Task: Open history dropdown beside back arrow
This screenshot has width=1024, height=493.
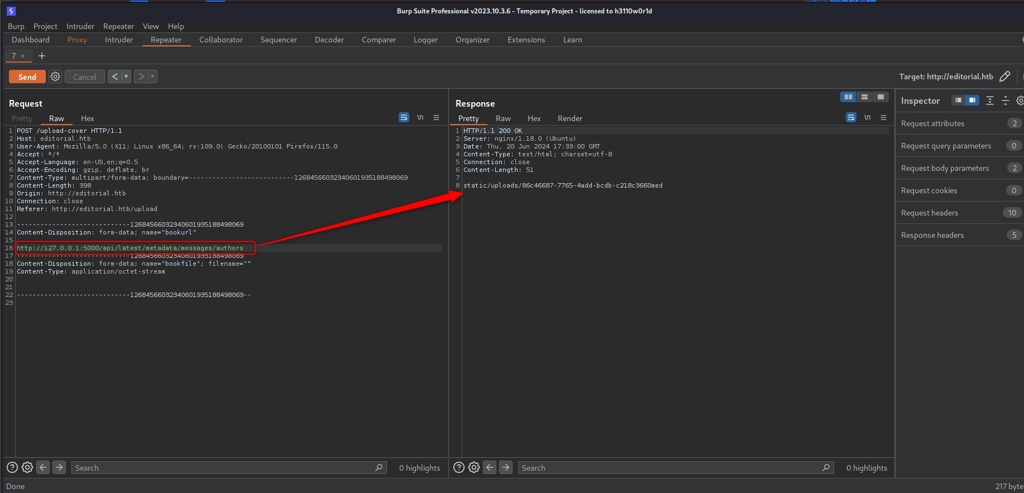Action: (x=126, y=77)
